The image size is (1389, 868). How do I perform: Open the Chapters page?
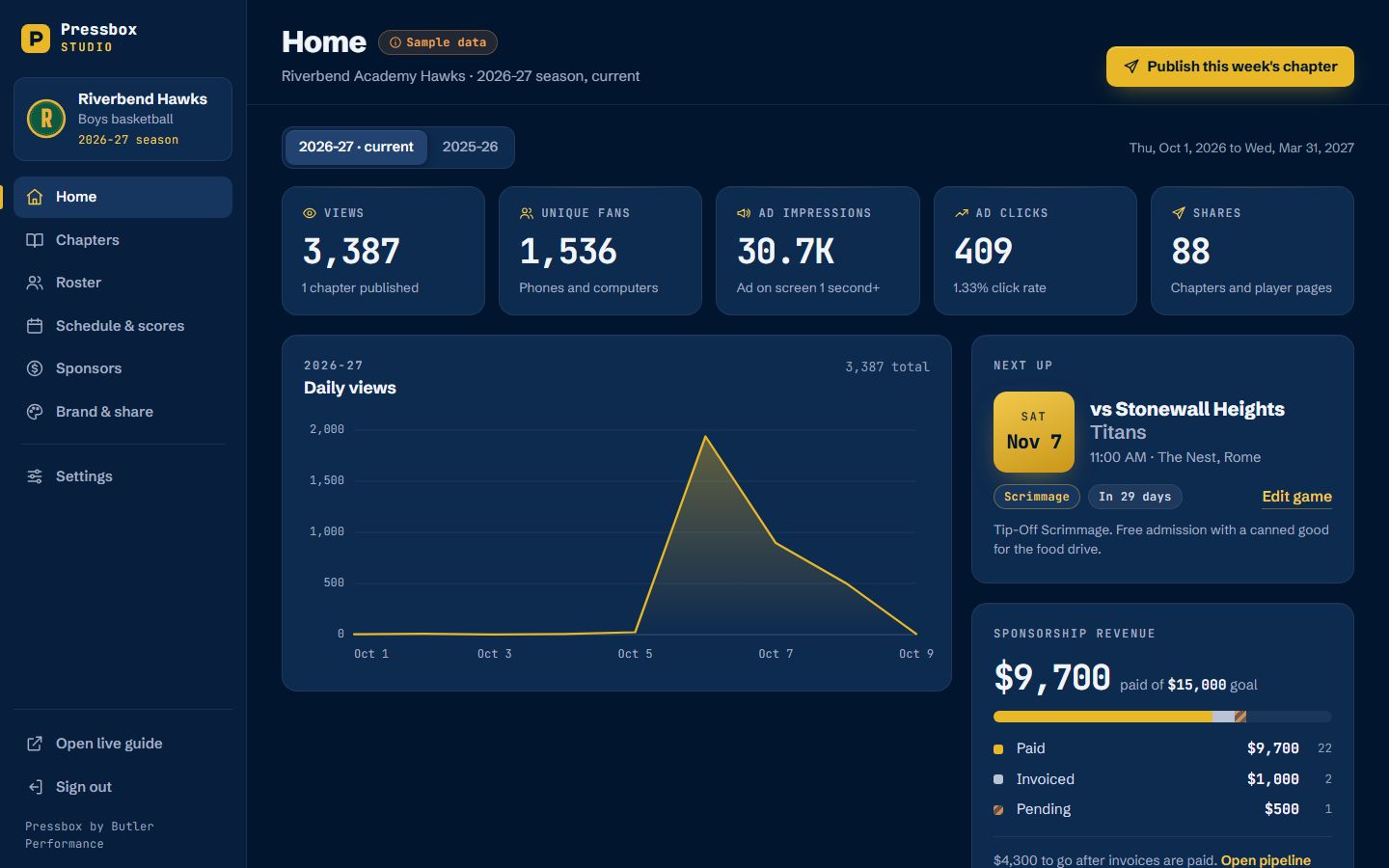point(123,240)
